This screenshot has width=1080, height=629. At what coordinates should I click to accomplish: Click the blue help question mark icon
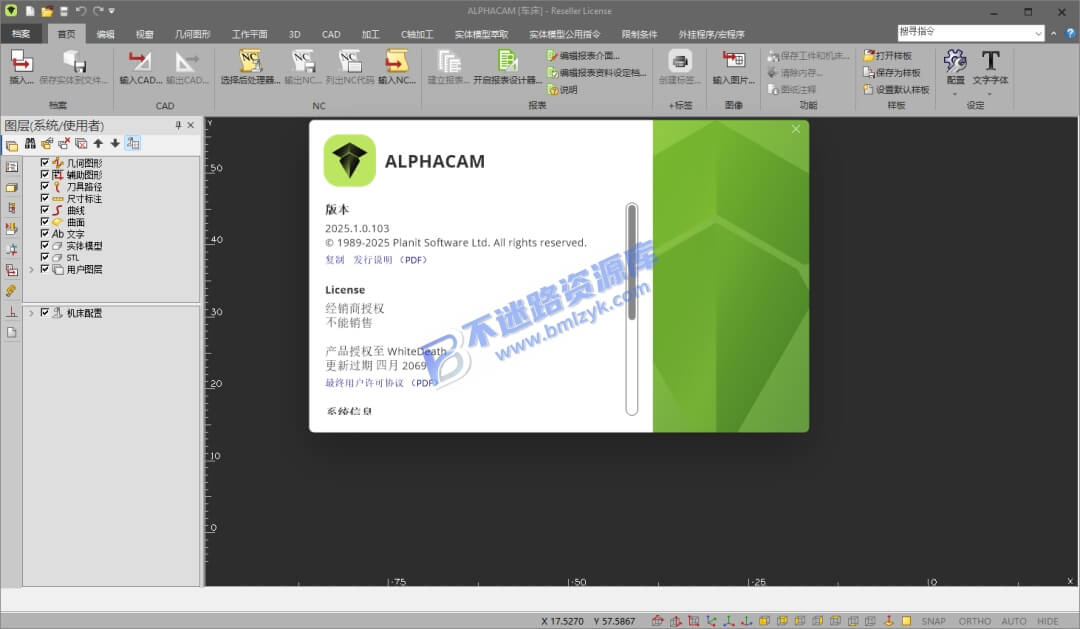tap(1070, 33)
